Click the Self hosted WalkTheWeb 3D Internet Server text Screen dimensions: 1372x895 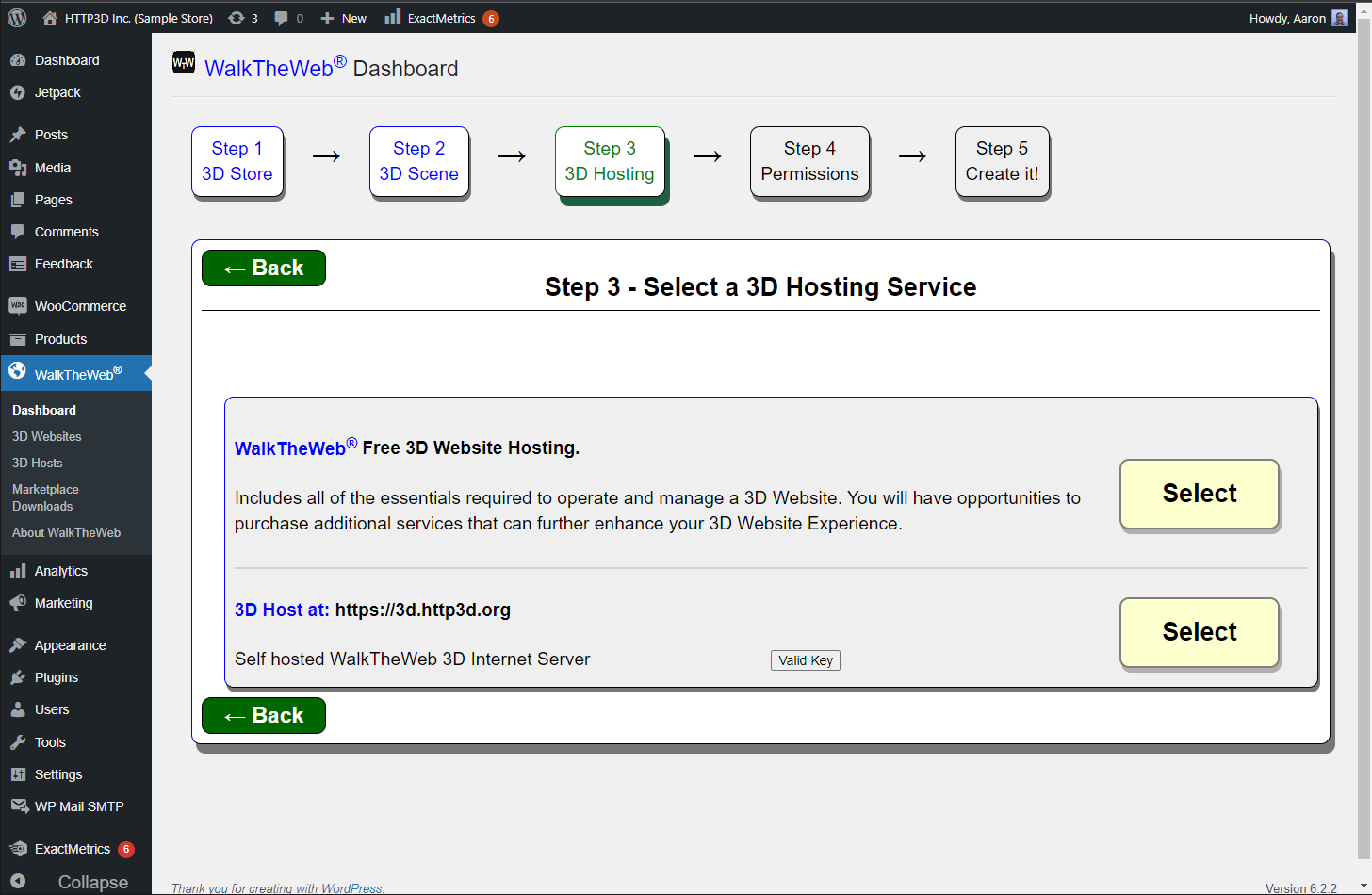(413, 659)
